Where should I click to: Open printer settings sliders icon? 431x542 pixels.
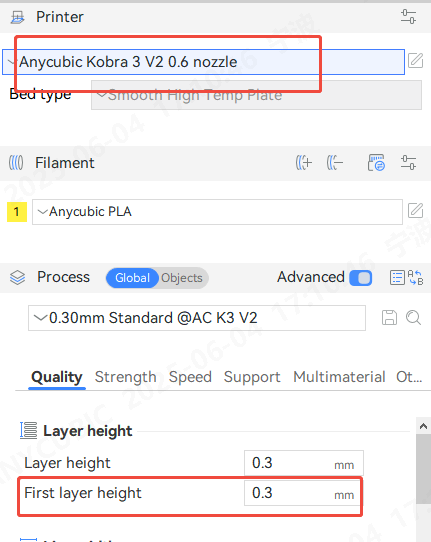point(408,17)
